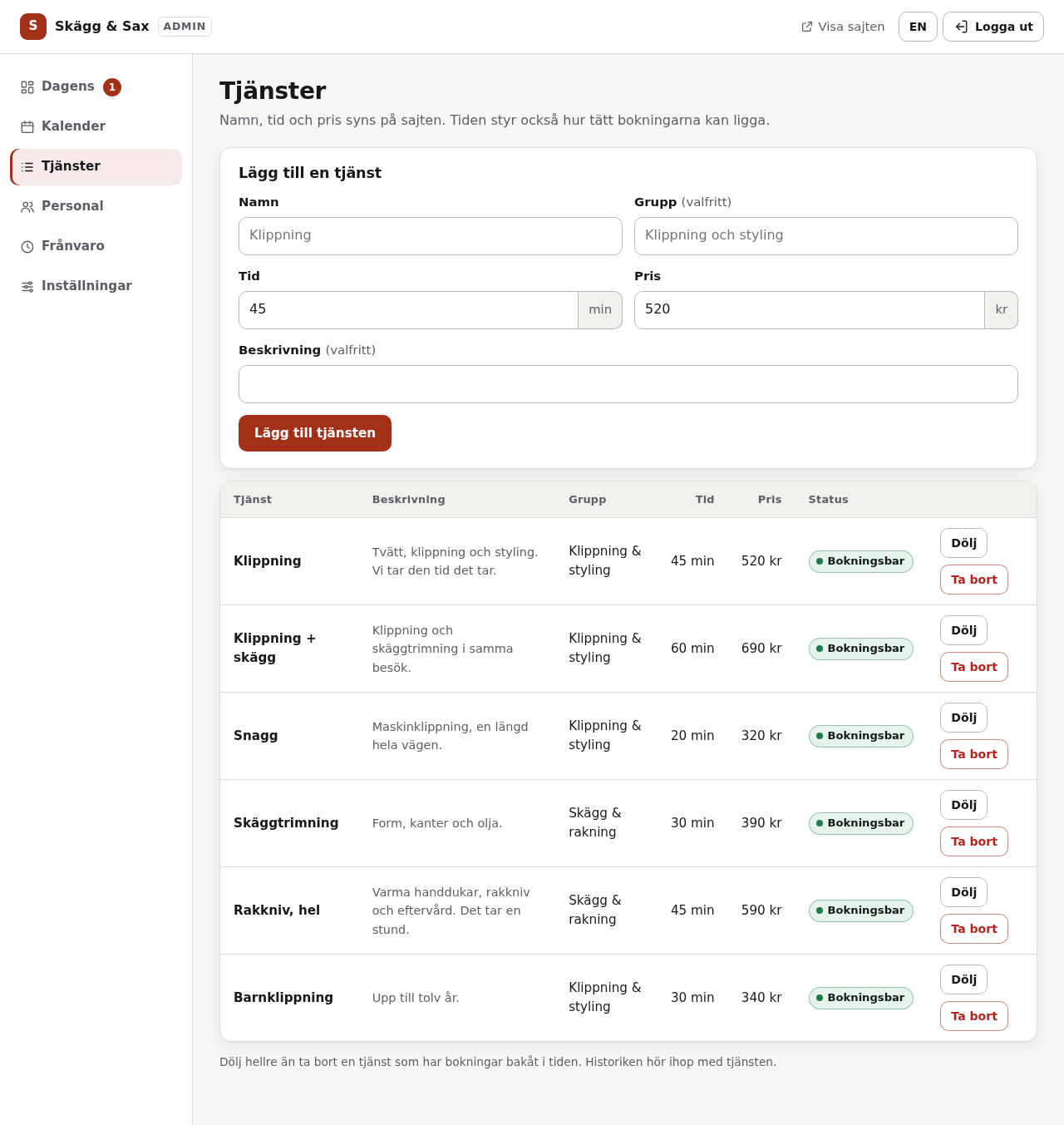Go to the Kalender page
Screen dimensions: 1064x1125
coord(96,126)
